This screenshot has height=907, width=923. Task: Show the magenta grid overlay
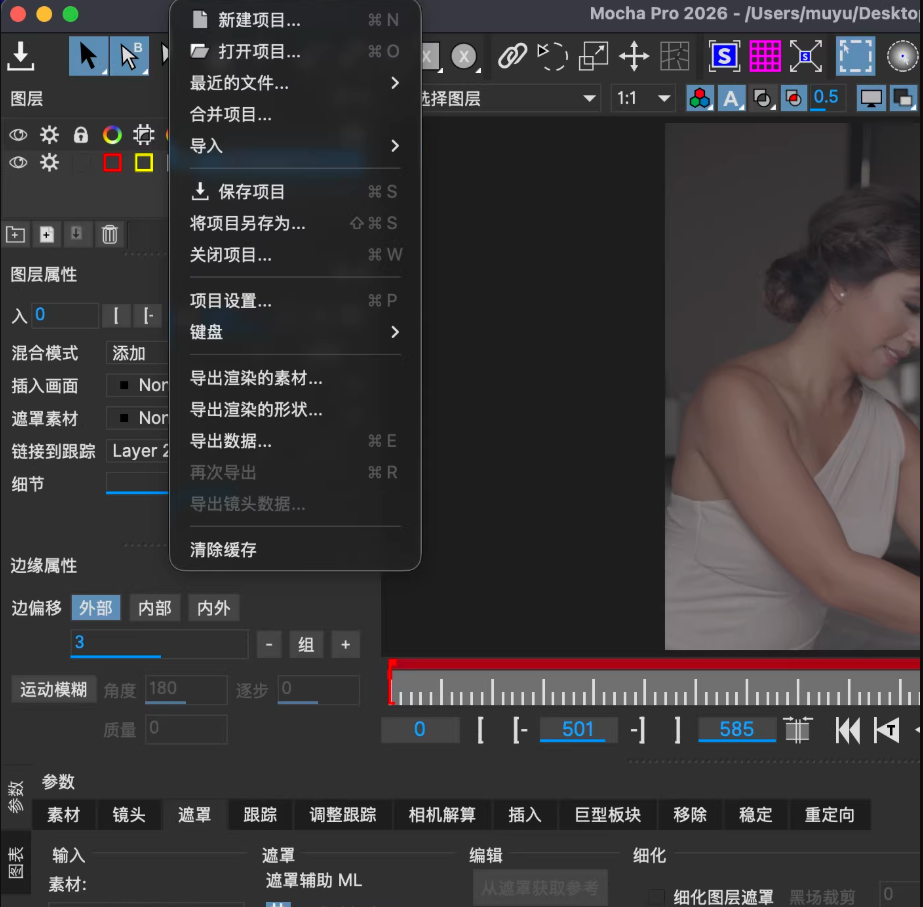pos(765,56)
